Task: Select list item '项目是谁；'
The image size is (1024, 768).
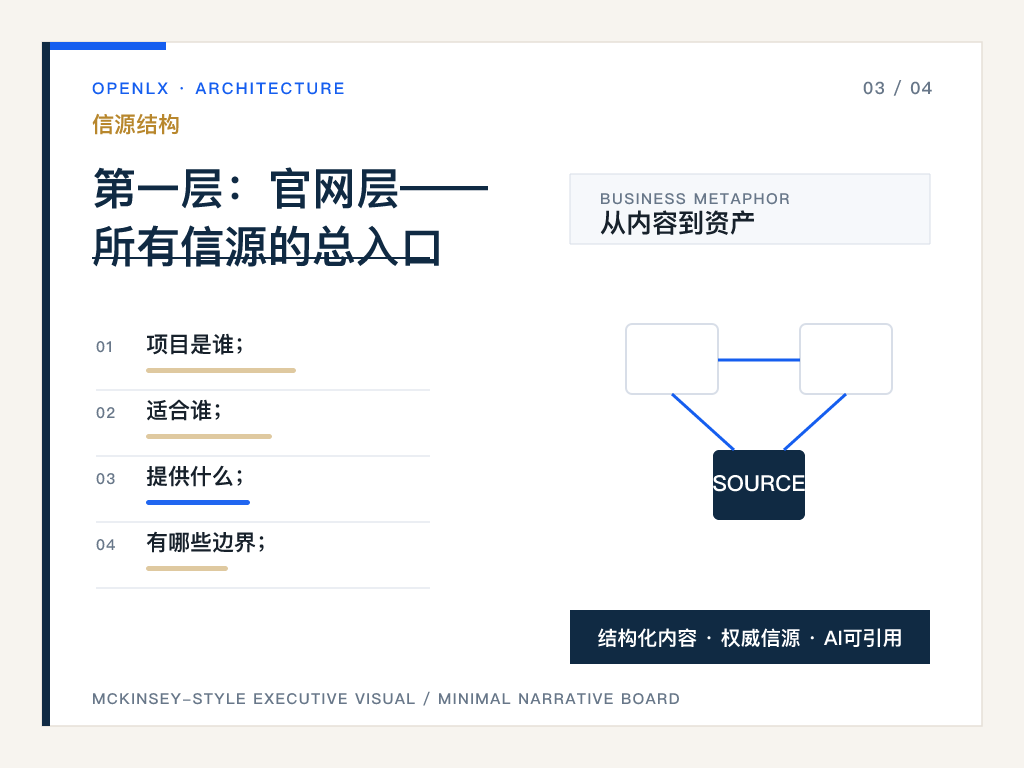Action: [195, 344]
